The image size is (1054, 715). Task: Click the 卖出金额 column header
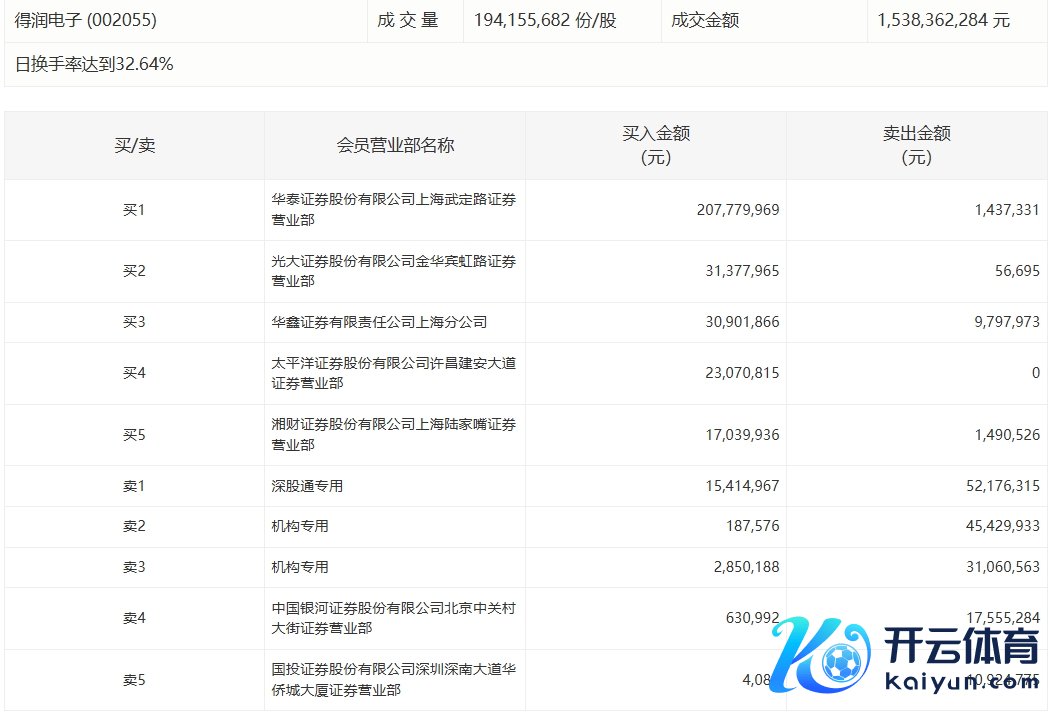pyautogui.click(x=916, y=146)
